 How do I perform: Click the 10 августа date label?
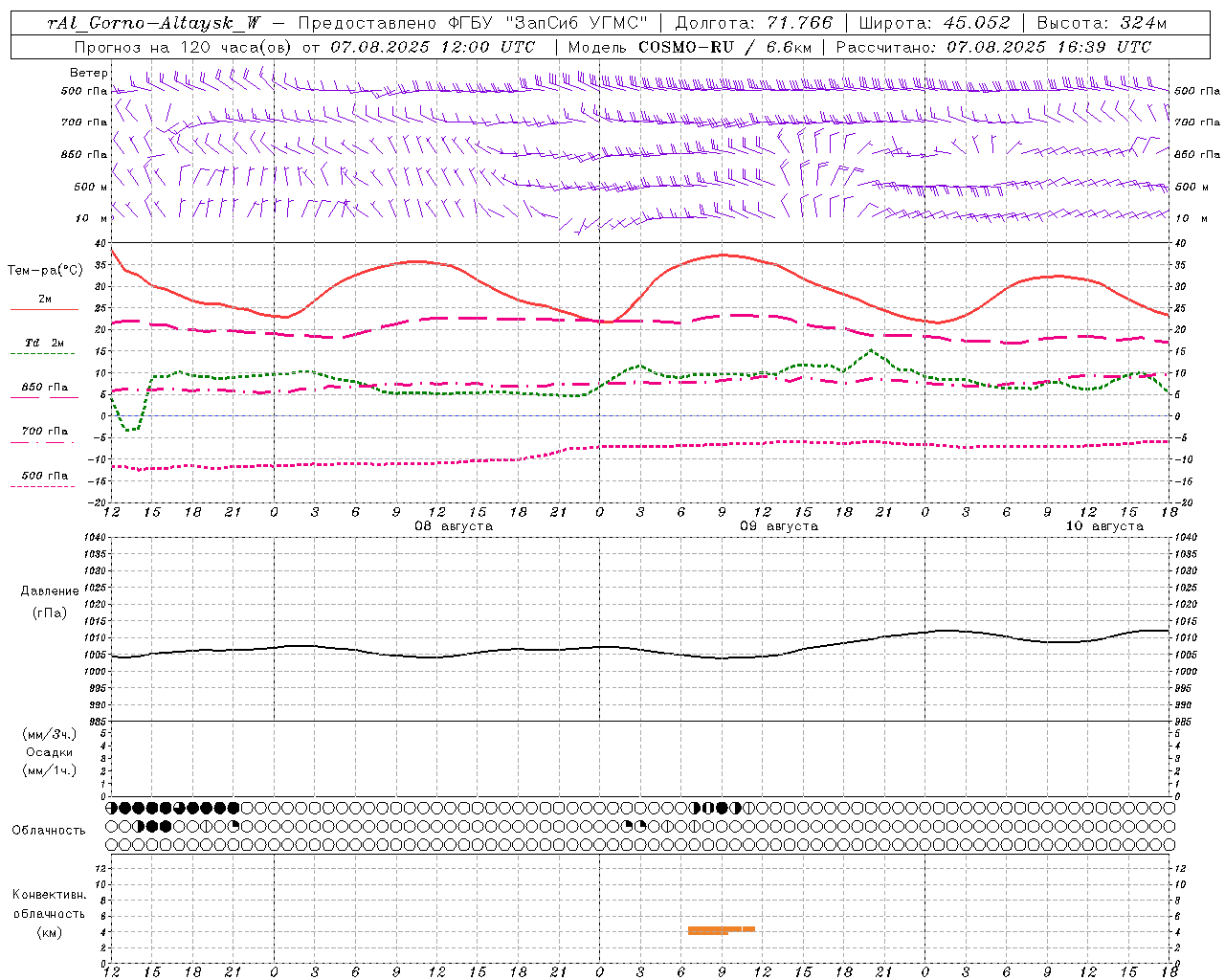[x=1104, y=526]
